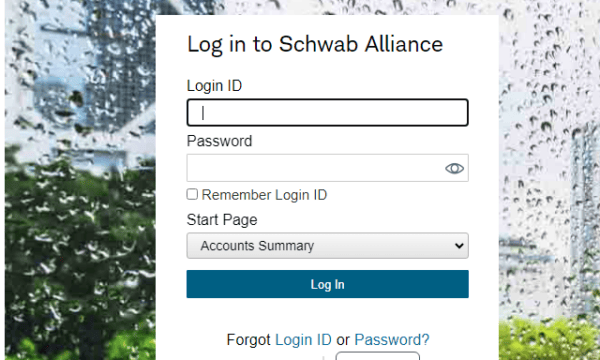Screen dimensions: 600x360
Task: Select the Accounts Summary option text
Action: (257, 246)
